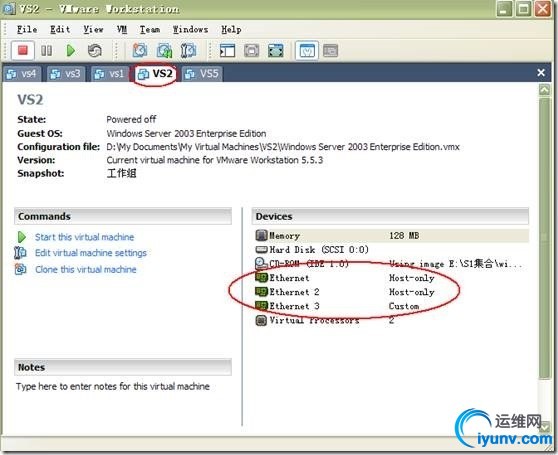Maximize the VMware Workstation window
558x455 pixels.
click(523, 9)
